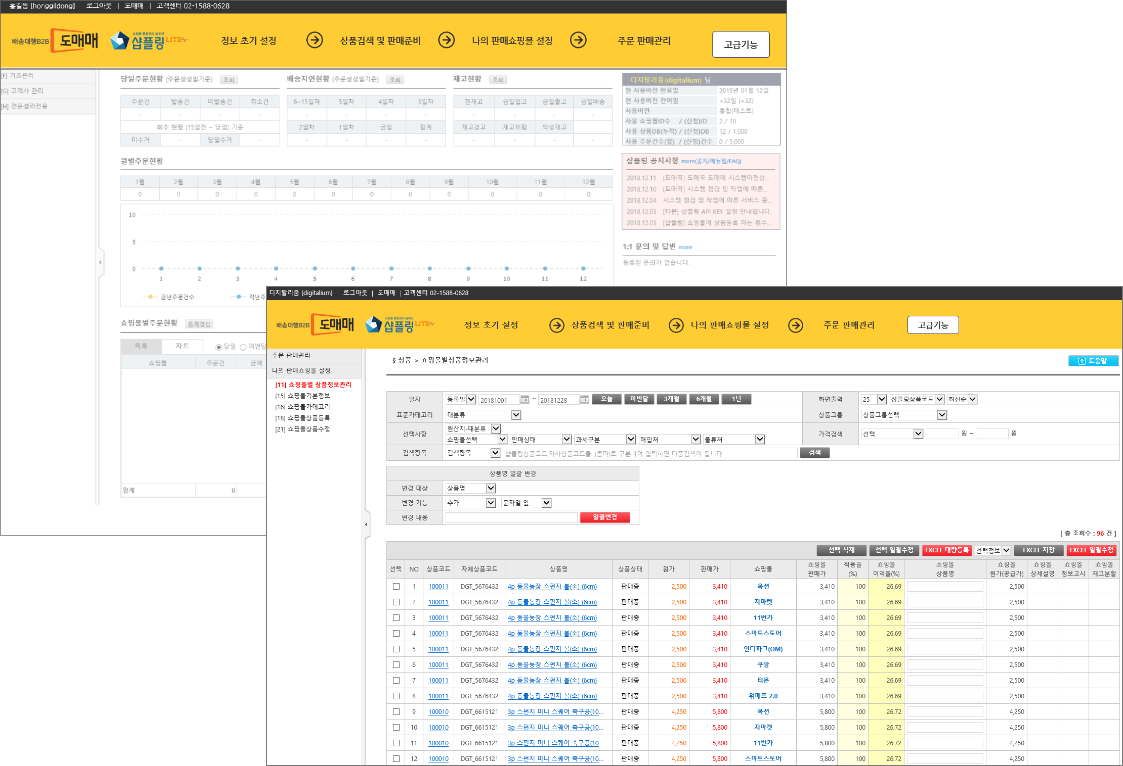Image resolution: width=1123 pixels, height=766 pixels.
Task: Click the red 일괄변경 button
Action: (x=604, y=518)
